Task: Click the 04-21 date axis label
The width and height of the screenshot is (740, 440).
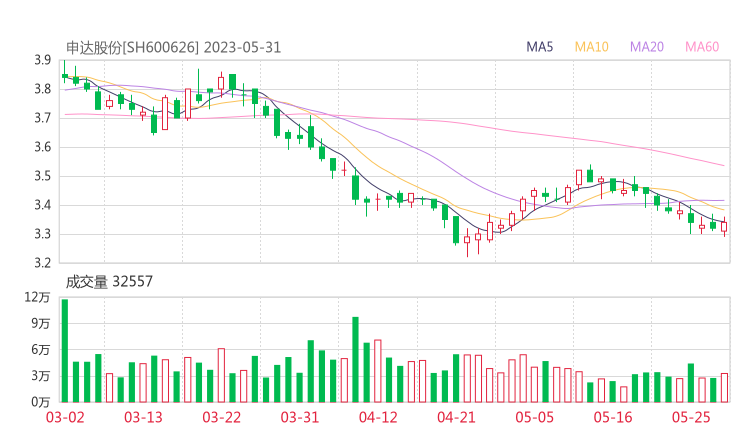Action: 456,417
